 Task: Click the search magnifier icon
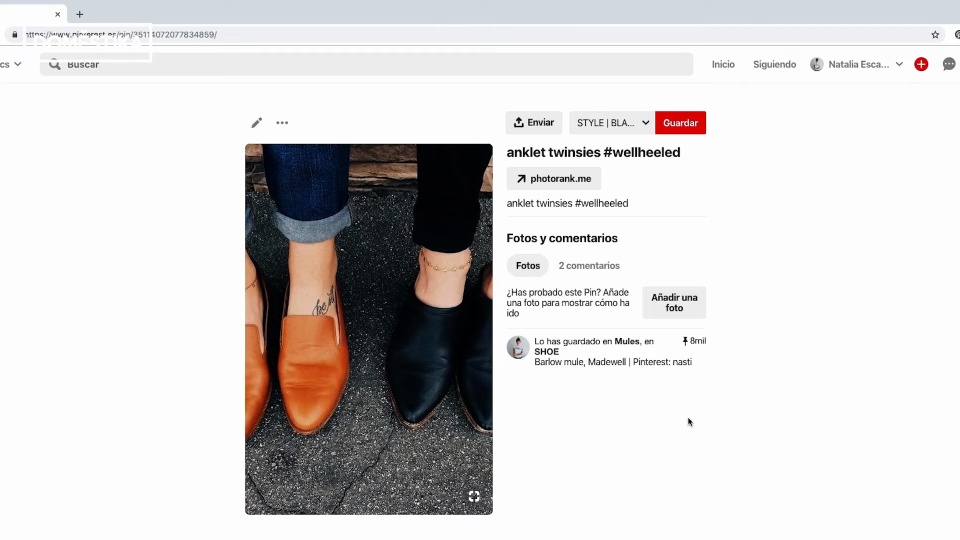click(54, 64)
